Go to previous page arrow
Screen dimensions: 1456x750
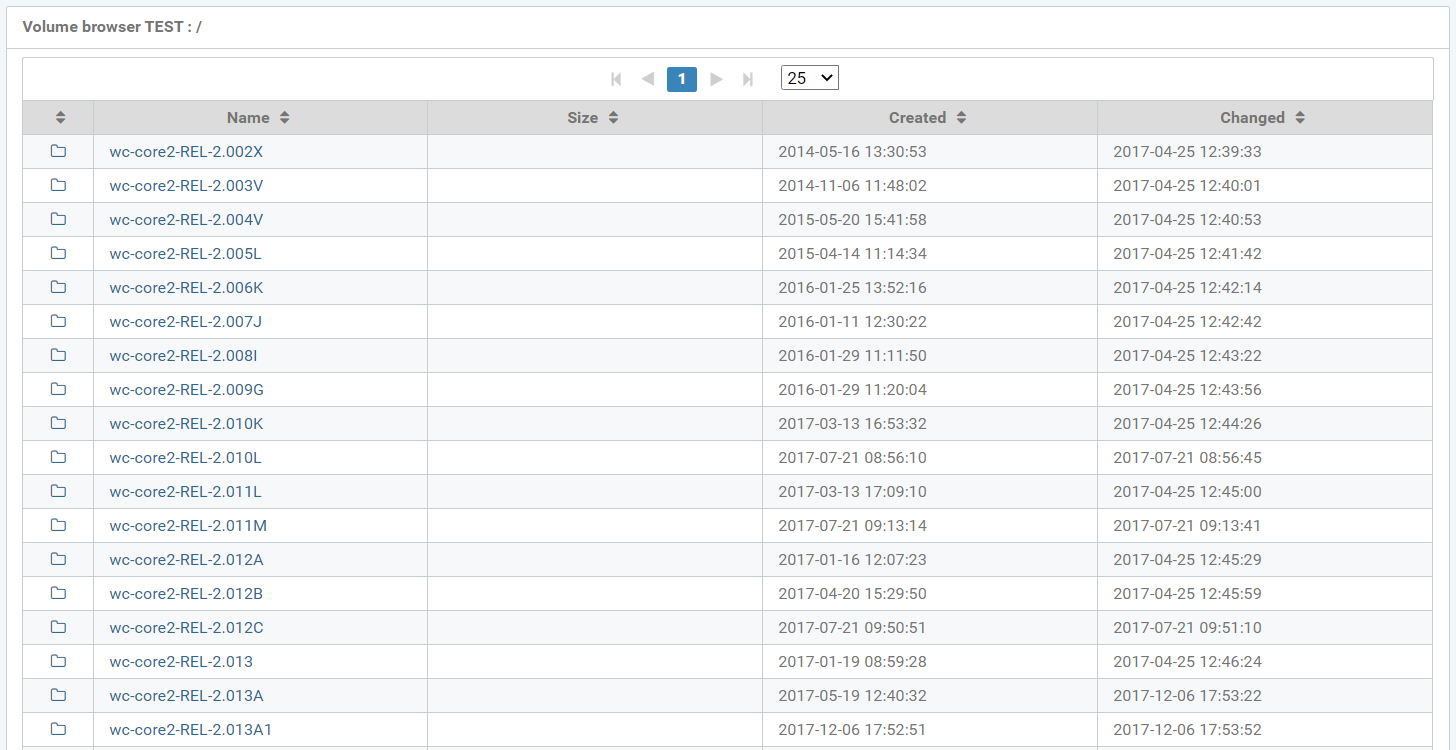[x=648, y=79]
